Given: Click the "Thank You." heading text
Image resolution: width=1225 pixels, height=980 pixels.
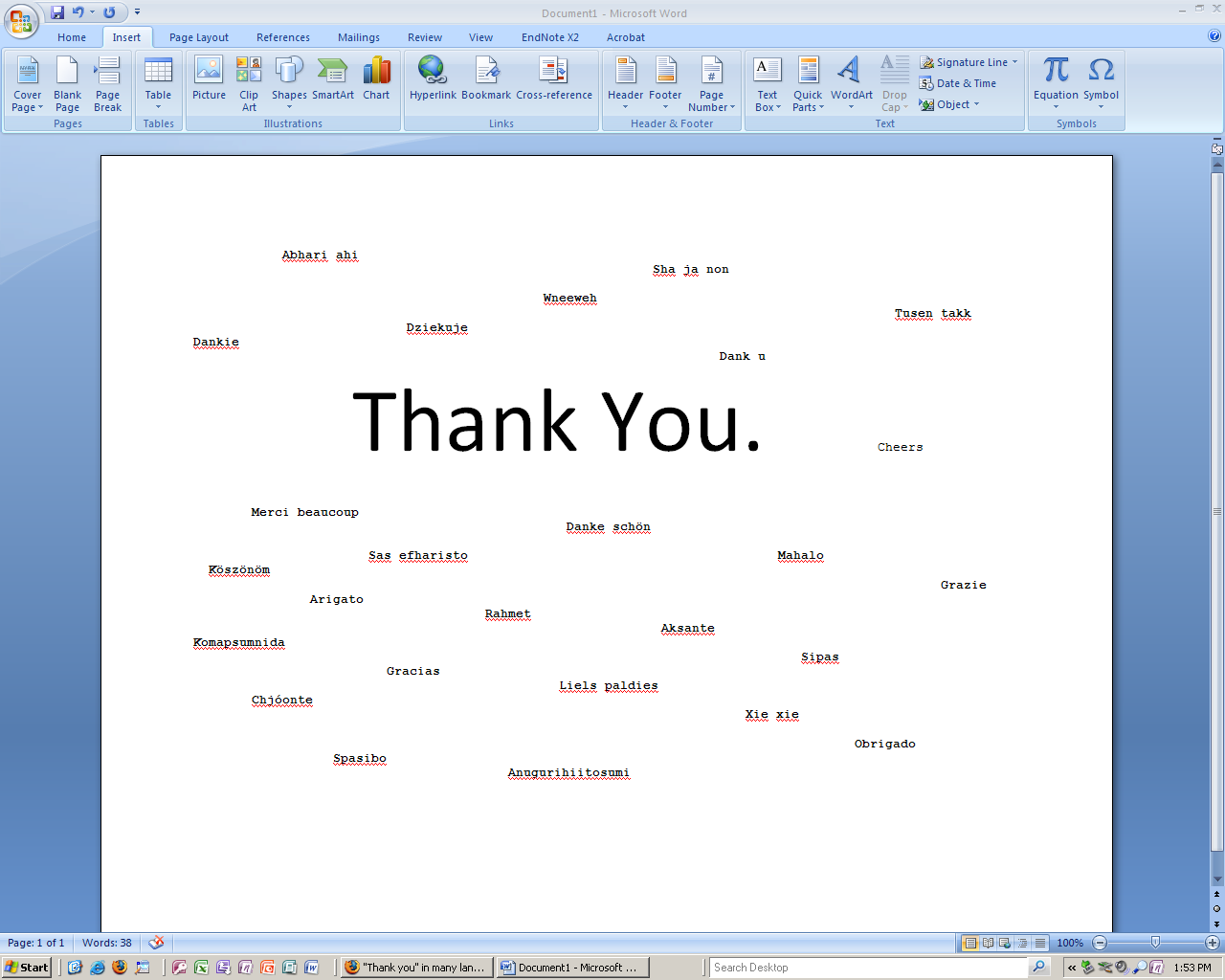Looking at the screenshot, I should 557,421.
